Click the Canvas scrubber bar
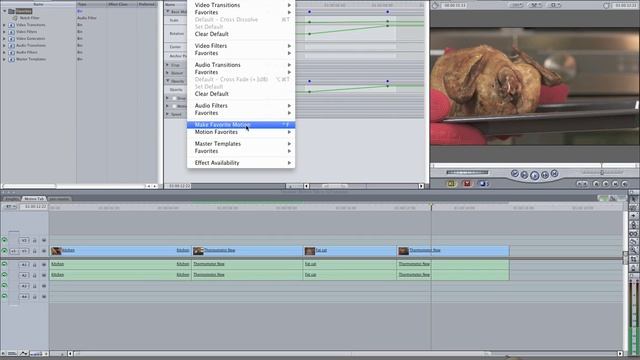640x360 pixels. 534,166
